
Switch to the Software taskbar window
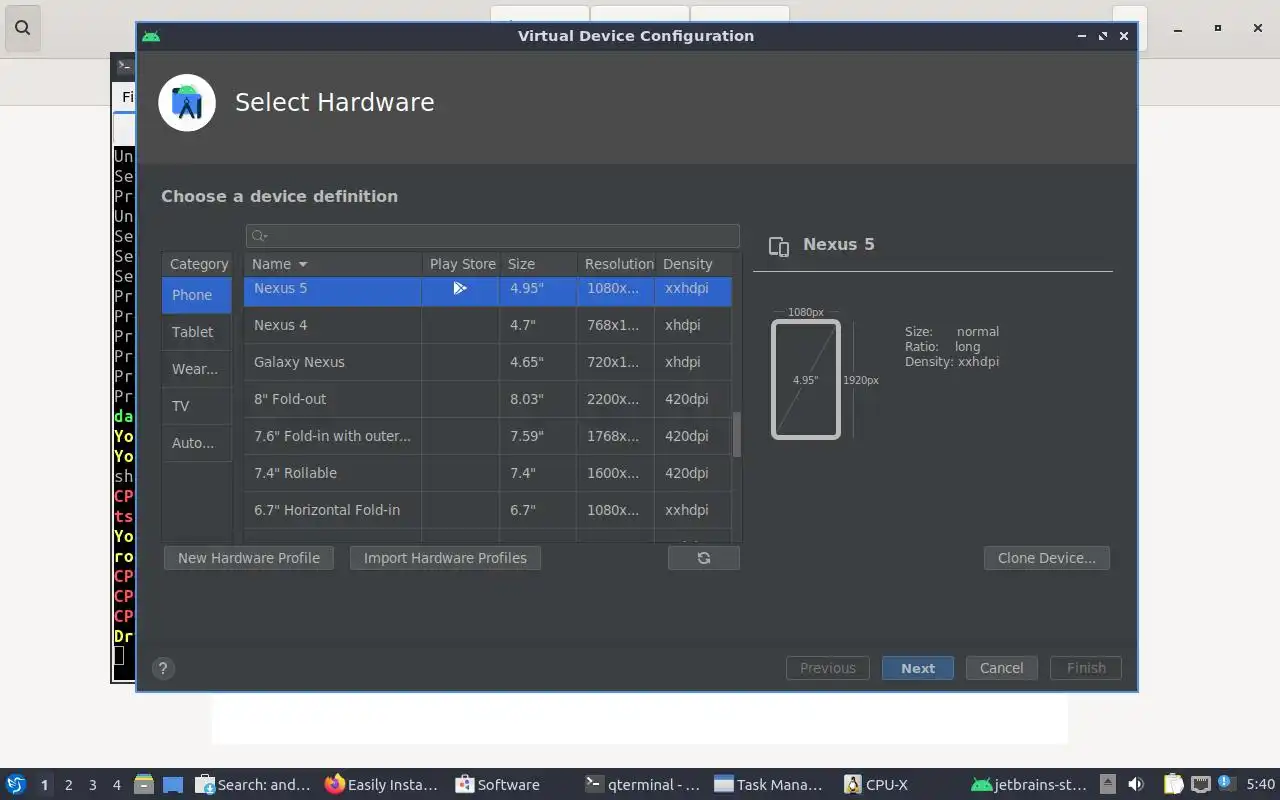click(x=497, y=784)
